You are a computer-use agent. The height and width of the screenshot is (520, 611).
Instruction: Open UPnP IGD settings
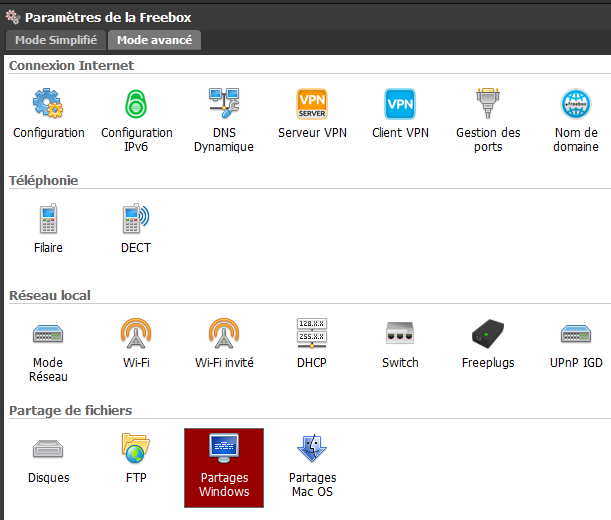[575, 334]
